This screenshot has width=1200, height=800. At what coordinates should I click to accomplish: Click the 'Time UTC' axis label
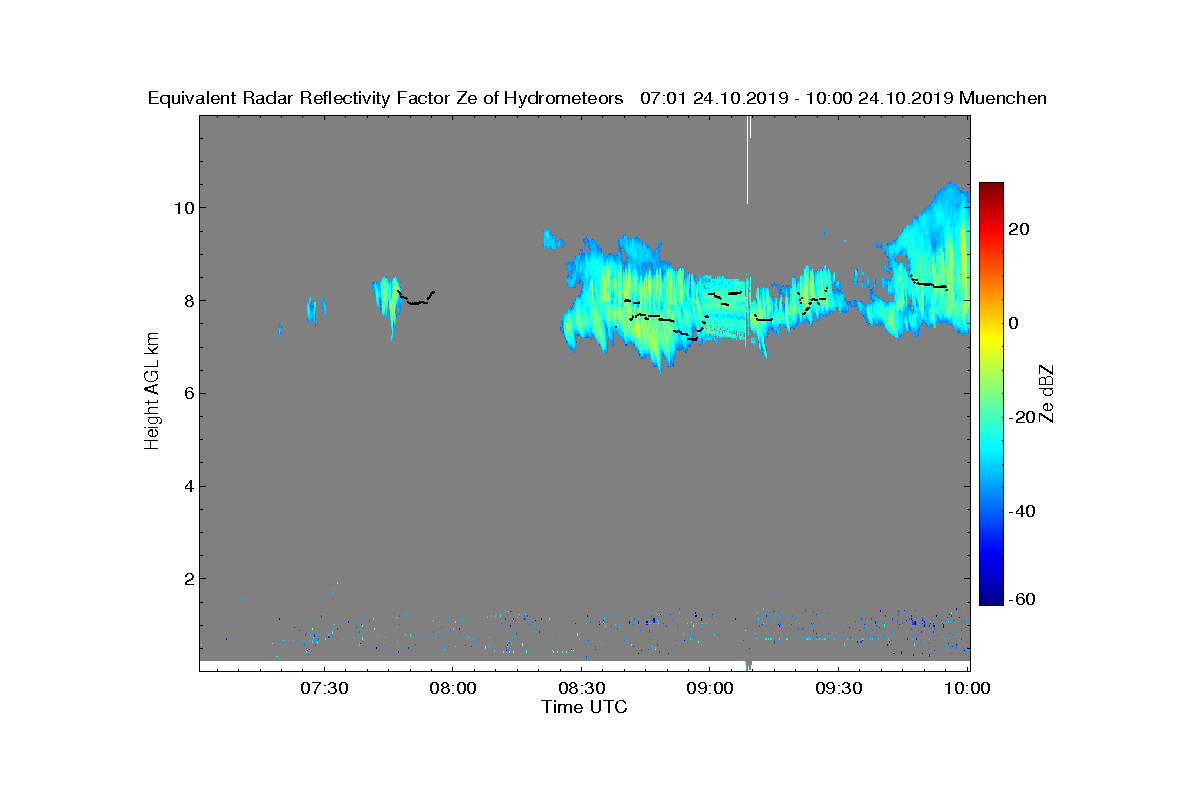(584, 707)
